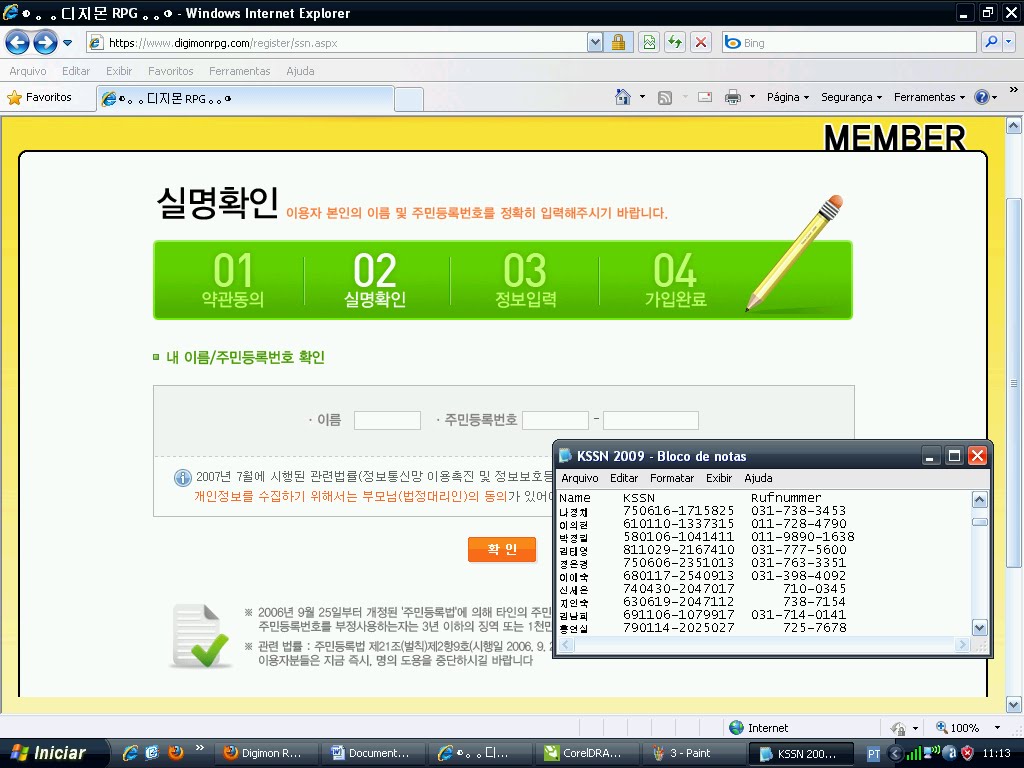Click the Refresh page icon

point(675,43)
